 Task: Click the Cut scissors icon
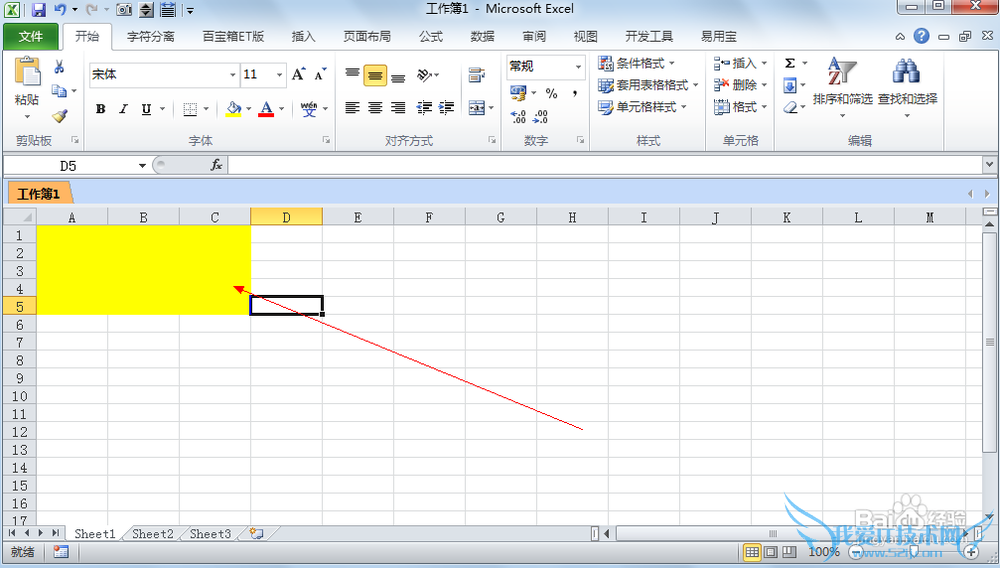[59, 67]
